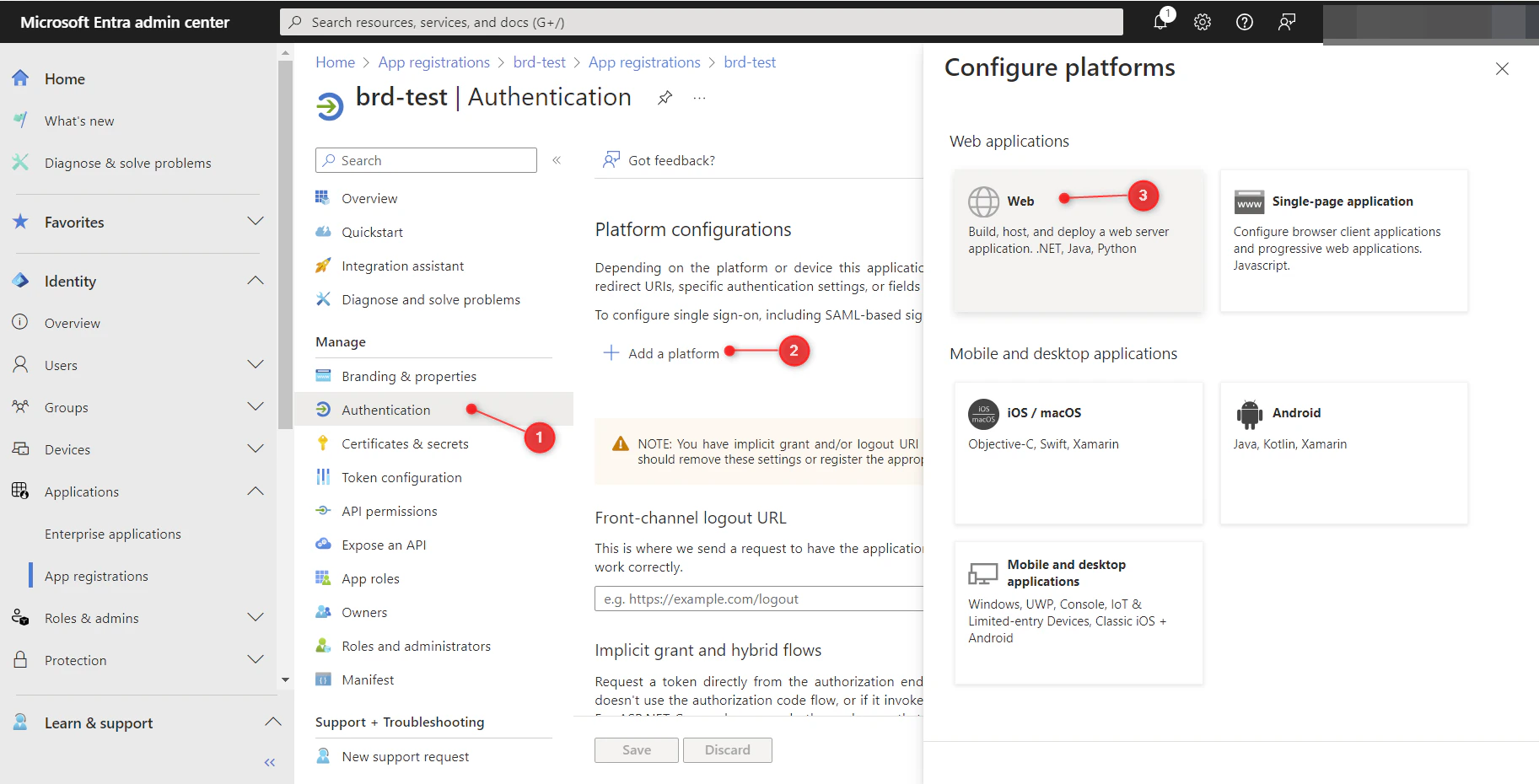Screen dimensions: 1539x784
Task: Click sidebar scrollbar down arrow
Action: tap(285, 679)
